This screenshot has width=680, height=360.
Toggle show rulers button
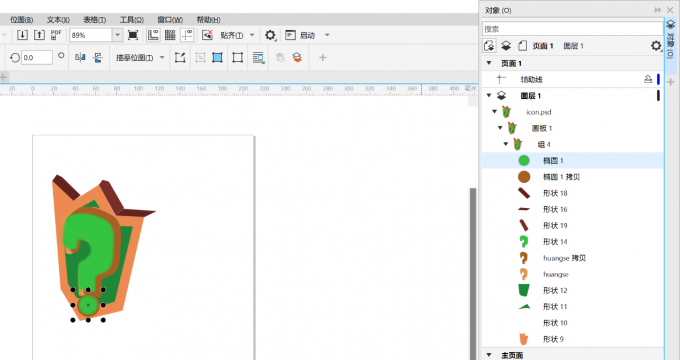[x=153, y=35]
